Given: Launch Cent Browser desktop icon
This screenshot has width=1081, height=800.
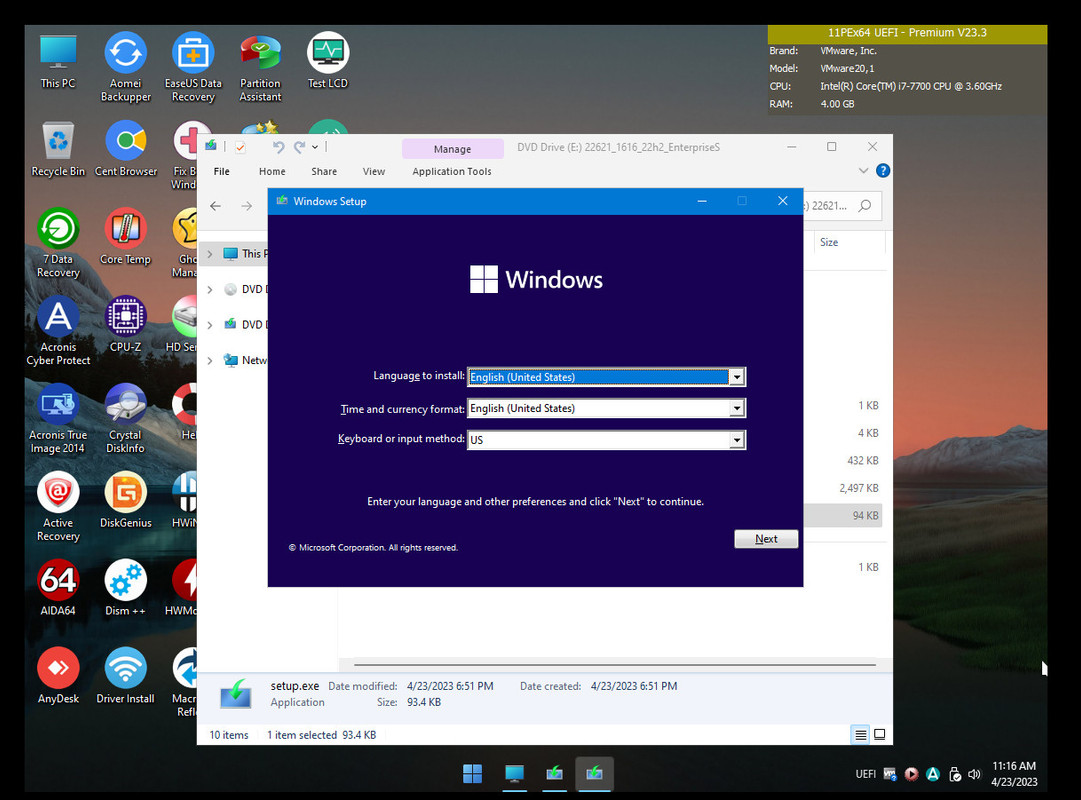Looking at the screenshot, I should click(x=125, y=149).
